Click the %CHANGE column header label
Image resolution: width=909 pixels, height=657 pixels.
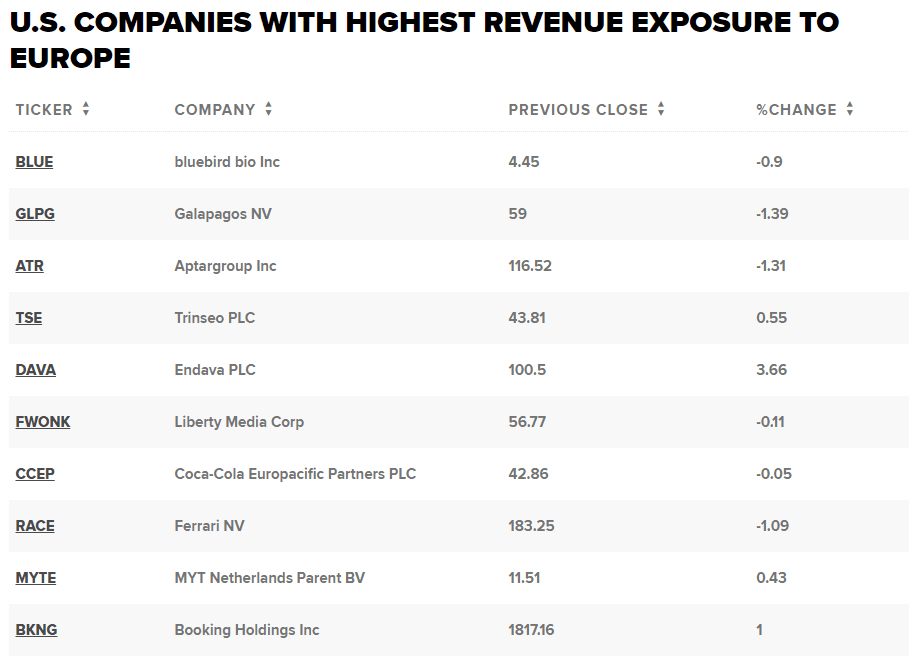(796, 110)
